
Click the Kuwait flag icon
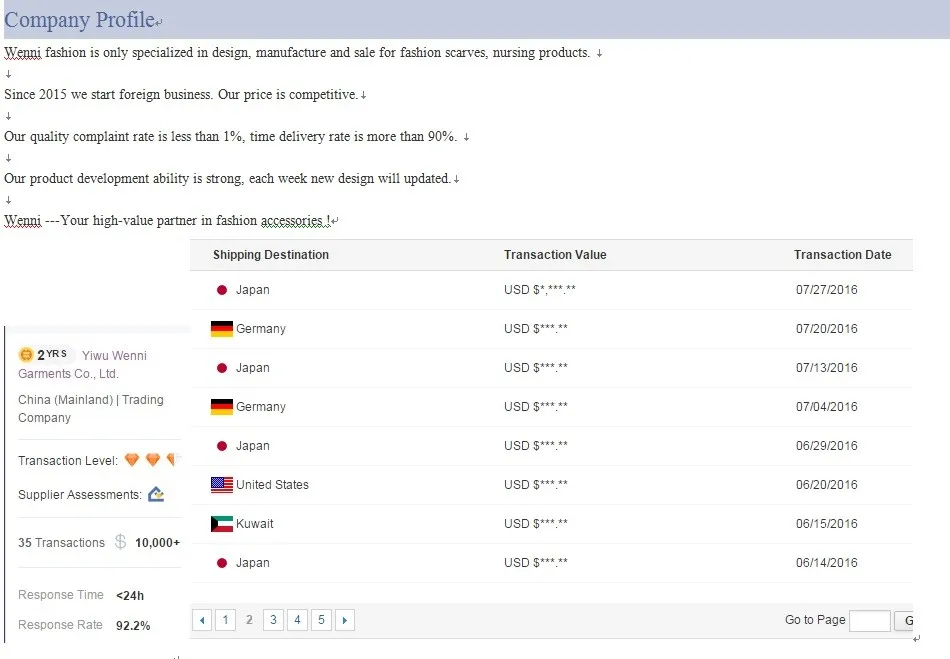coord(222,524)
